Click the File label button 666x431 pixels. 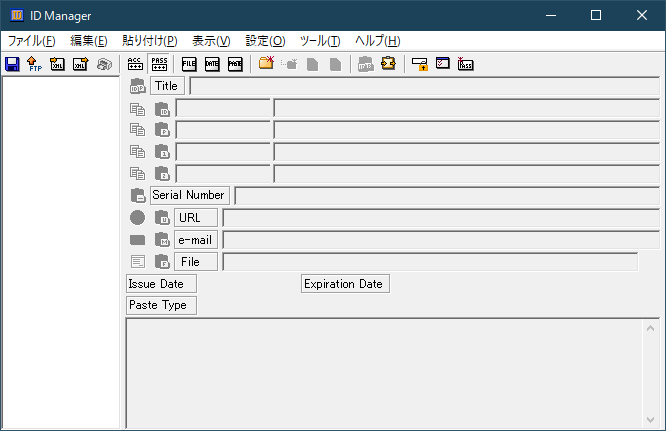pos(195,262)
